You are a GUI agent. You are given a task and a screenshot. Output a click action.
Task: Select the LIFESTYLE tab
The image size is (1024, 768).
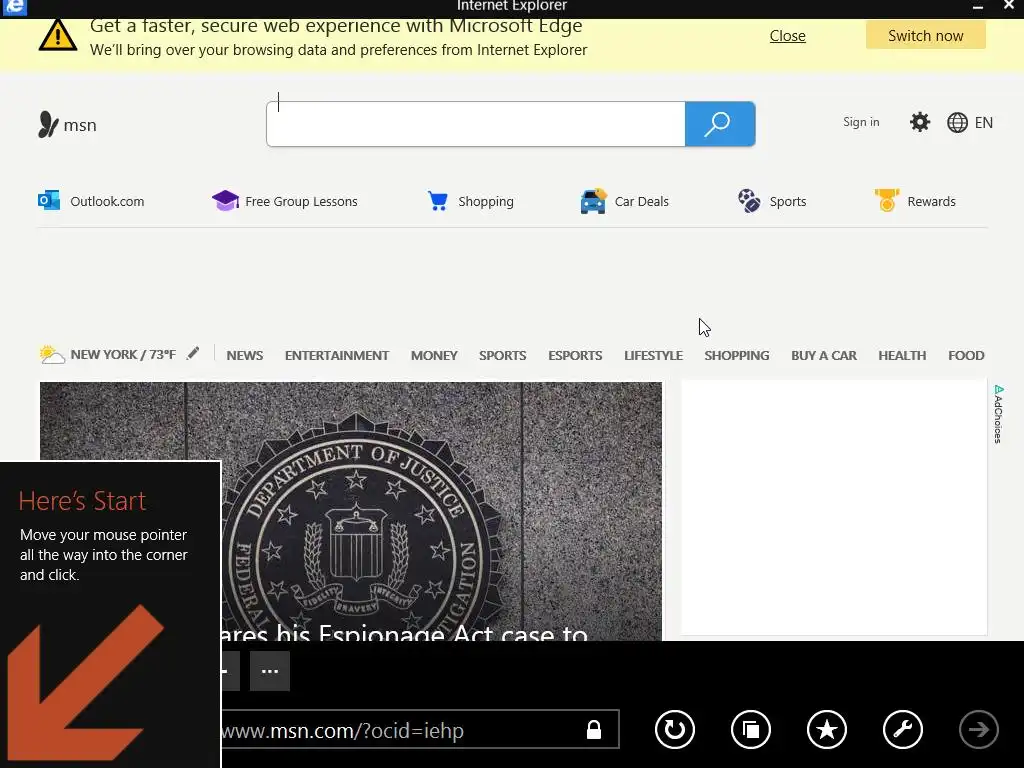653,355
